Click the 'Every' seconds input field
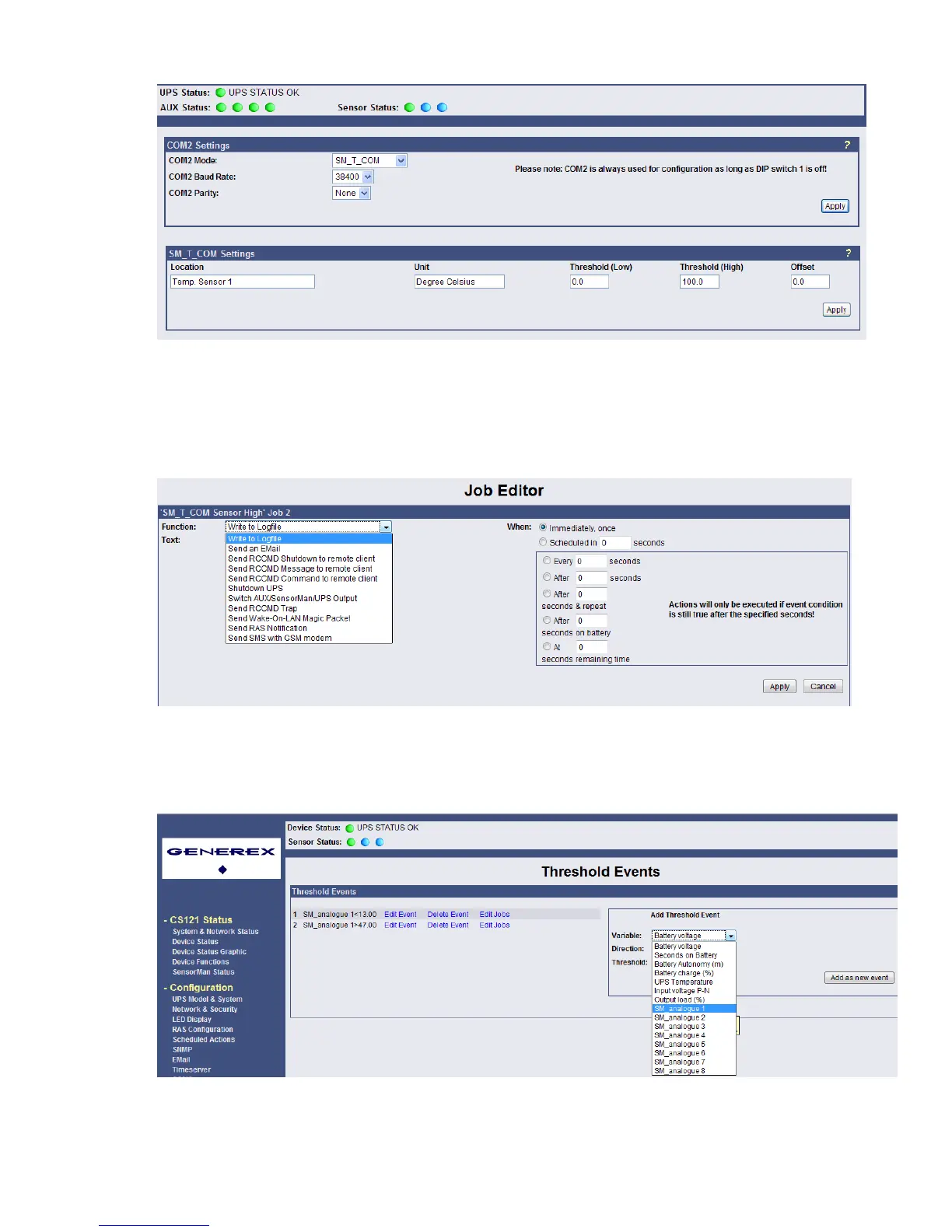Viewport: 952px width, 1232px height. pos(590,562)
